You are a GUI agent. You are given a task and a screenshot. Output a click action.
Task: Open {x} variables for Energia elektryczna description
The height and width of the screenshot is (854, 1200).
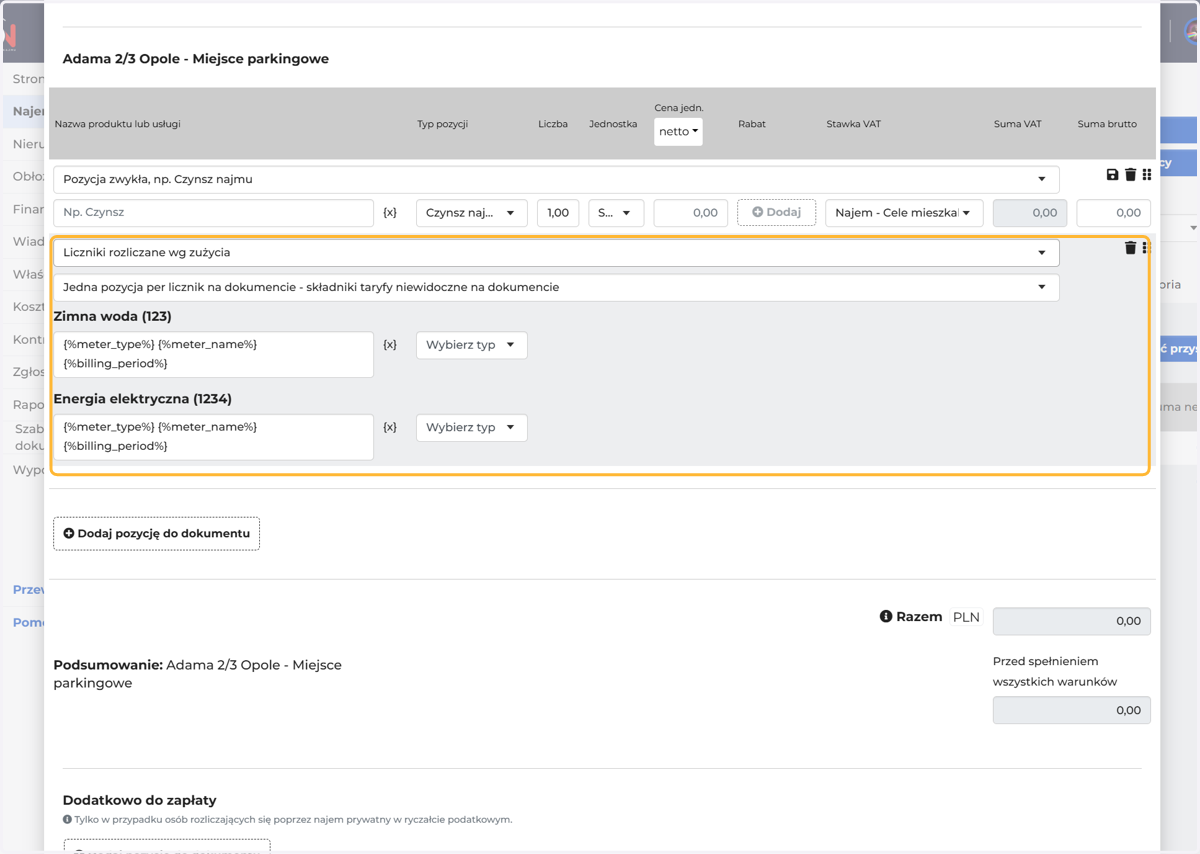point(390,427)
